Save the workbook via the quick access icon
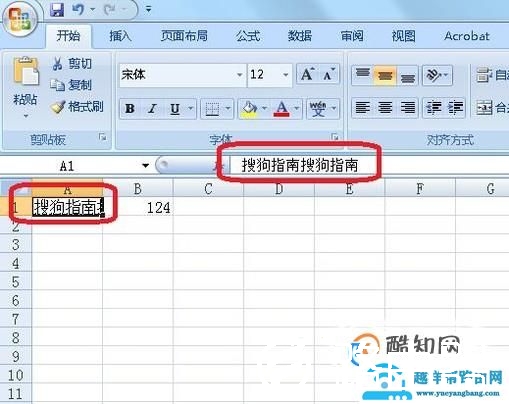509x404 pixels. 57,9
